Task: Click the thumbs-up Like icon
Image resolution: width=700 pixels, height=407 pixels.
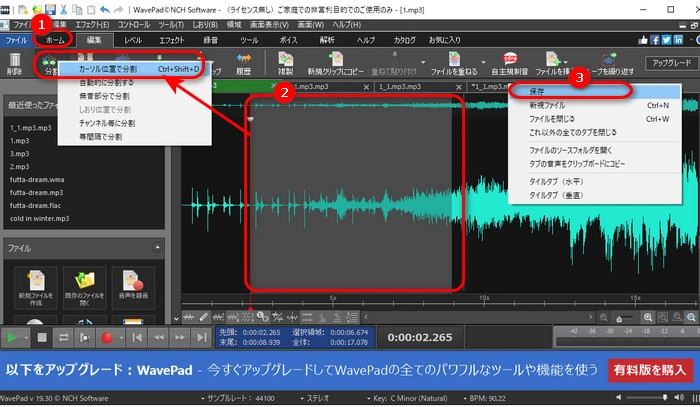Action: coord(643,40)
